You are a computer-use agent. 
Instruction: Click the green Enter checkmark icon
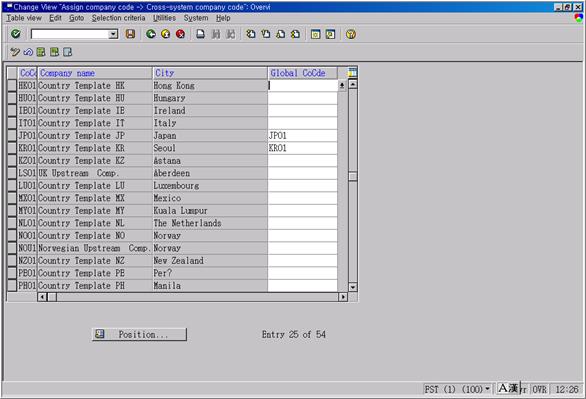(16, 34)
